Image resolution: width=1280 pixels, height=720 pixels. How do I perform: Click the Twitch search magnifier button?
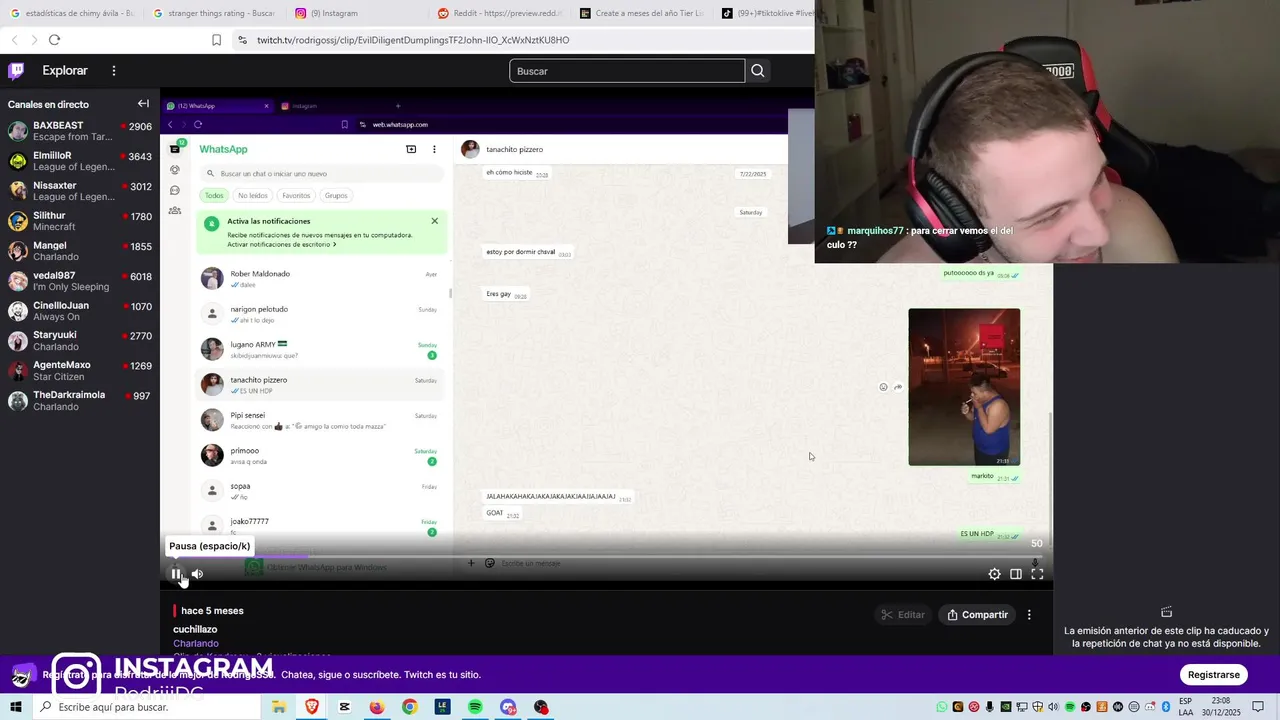(x=758, y=71)
